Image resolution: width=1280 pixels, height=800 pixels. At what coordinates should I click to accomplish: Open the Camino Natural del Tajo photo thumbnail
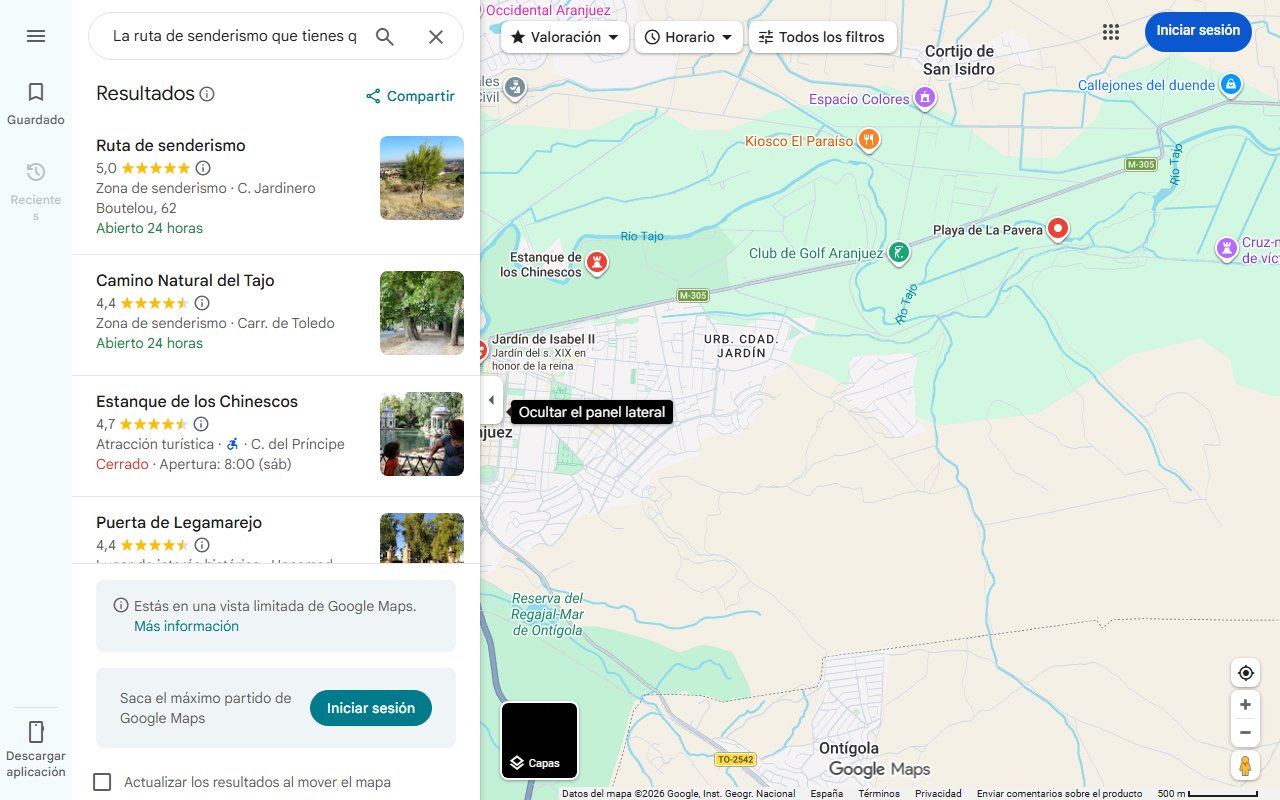[421, 313]
